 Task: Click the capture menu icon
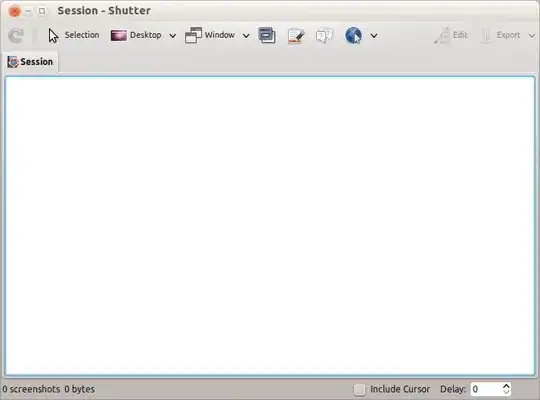[296, 35]
